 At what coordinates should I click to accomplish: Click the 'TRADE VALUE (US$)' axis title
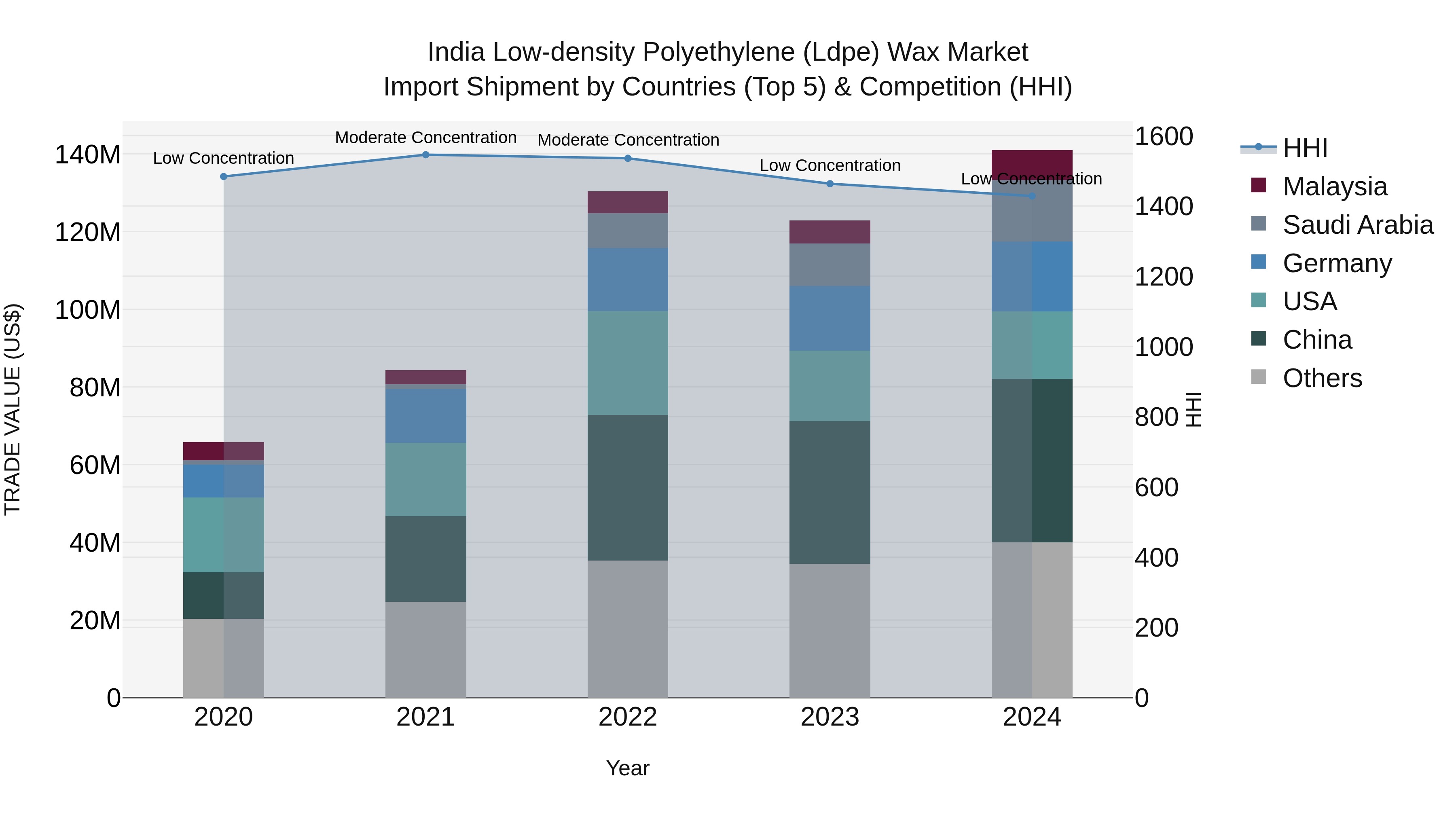pyautogui.click(x=13, y=410)
